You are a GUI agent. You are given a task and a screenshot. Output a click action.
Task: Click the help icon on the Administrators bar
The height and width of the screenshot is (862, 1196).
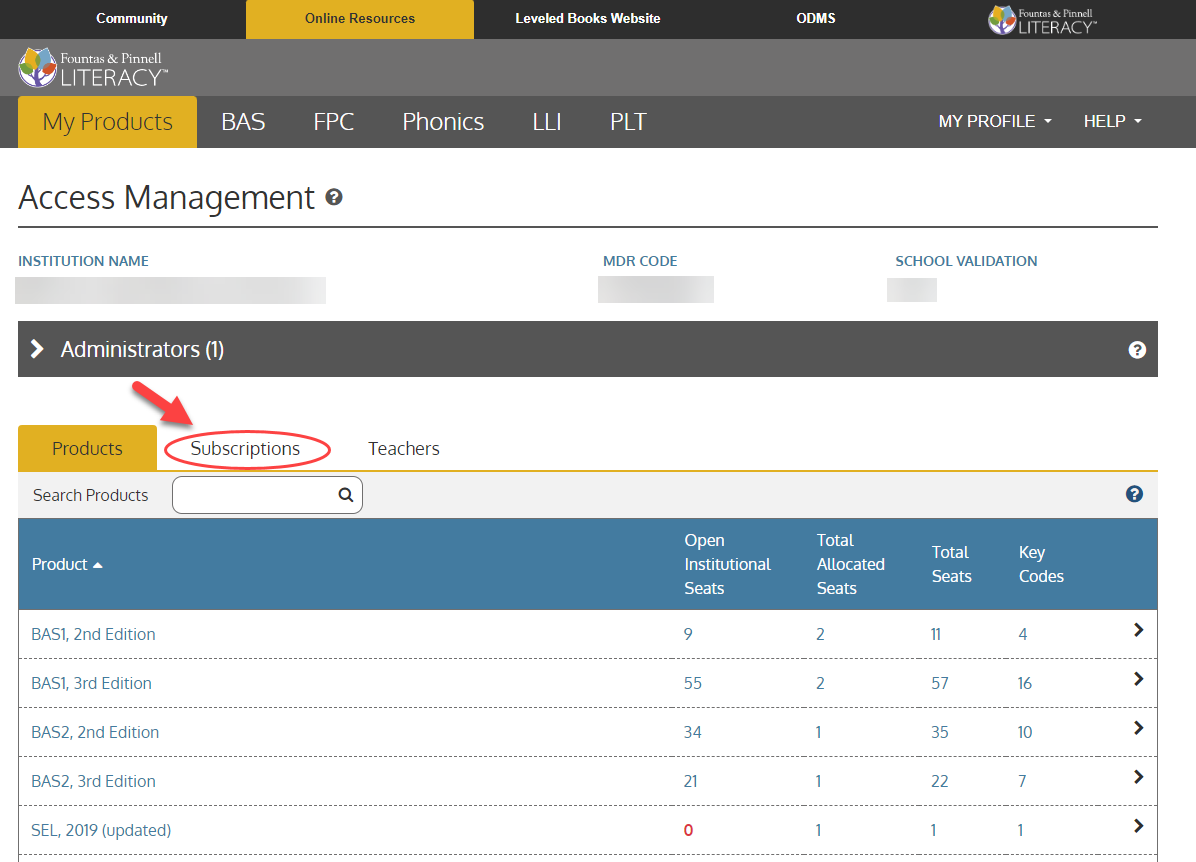coord(1137,349)
